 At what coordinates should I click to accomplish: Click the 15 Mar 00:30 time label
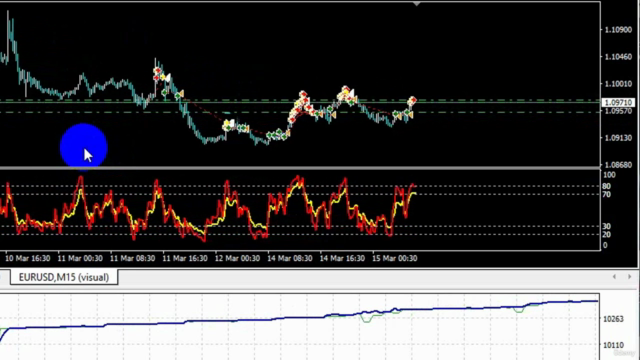[x=395, y=258]
